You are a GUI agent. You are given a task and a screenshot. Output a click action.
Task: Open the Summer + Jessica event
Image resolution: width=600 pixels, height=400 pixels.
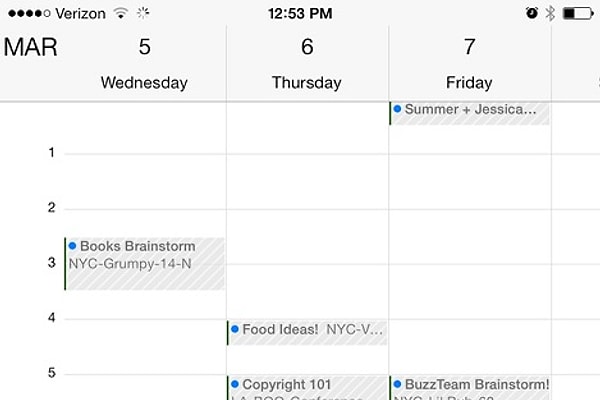tap(470, 113)
